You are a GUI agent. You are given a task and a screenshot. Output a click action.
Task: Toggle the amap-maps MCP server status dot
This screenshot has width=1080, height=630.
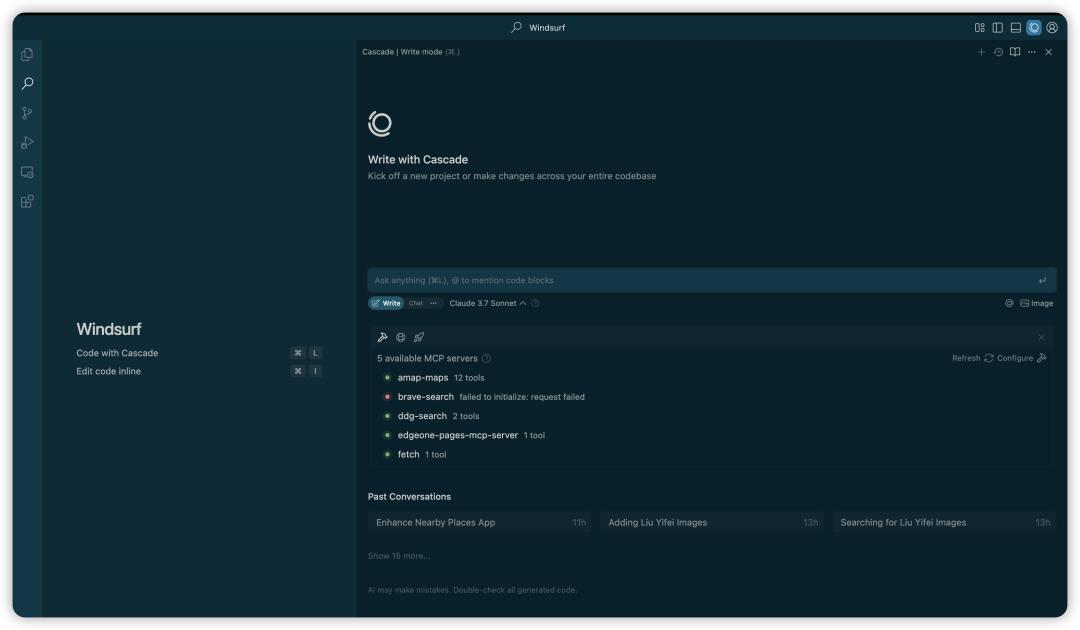pyautogui.click(x=388, y=378)
